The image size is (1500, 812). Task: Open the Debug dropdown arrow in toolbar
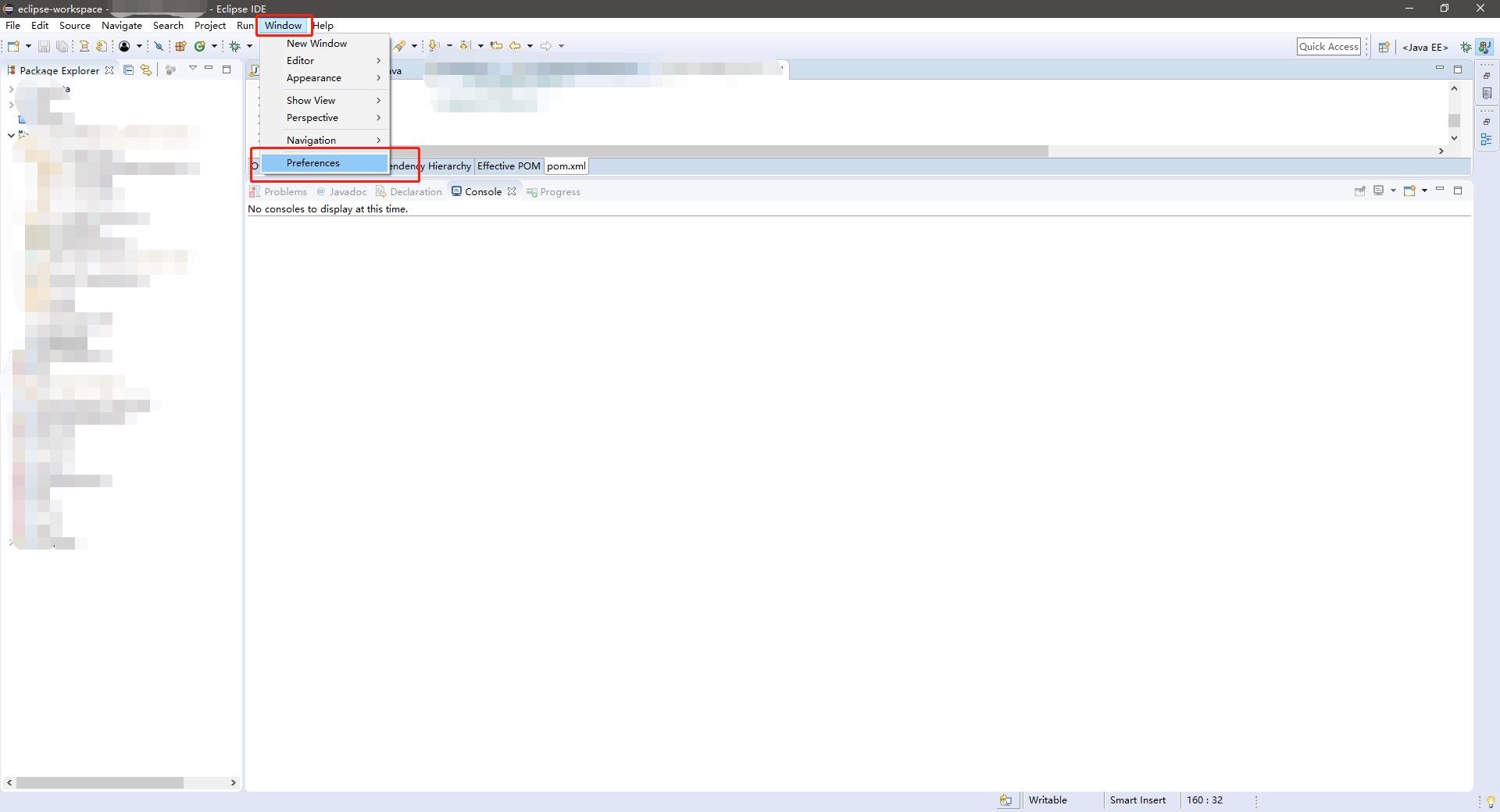[249, 46]
